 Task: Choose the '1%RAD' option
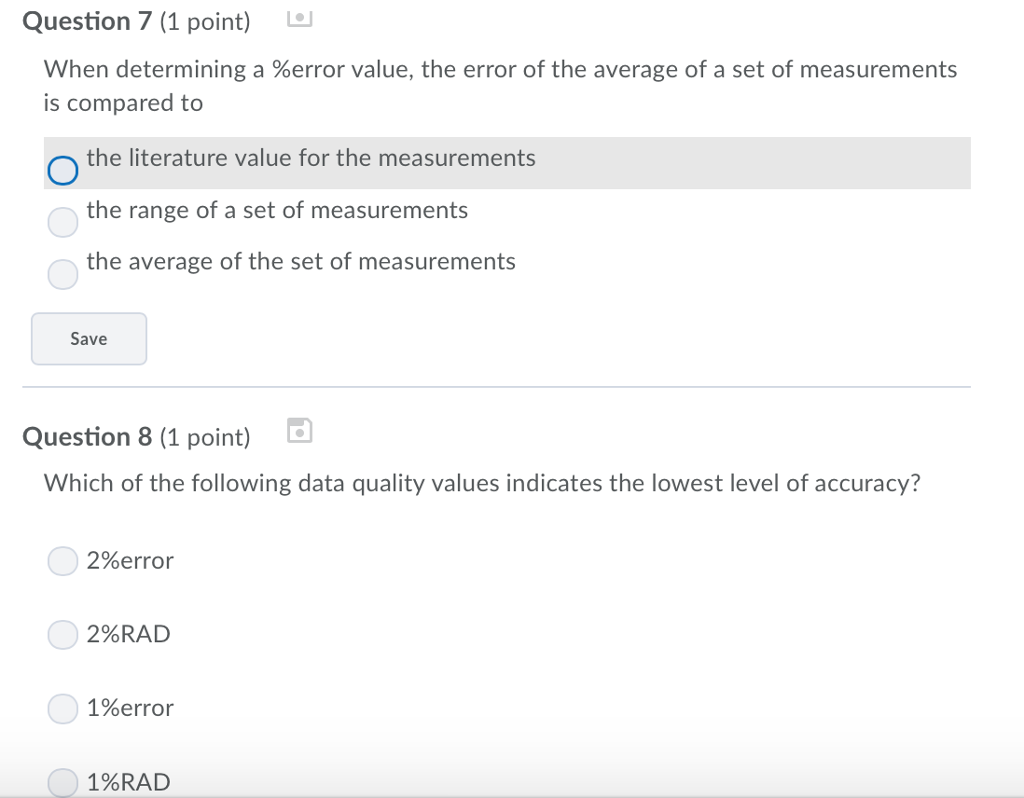coord(62,781)
